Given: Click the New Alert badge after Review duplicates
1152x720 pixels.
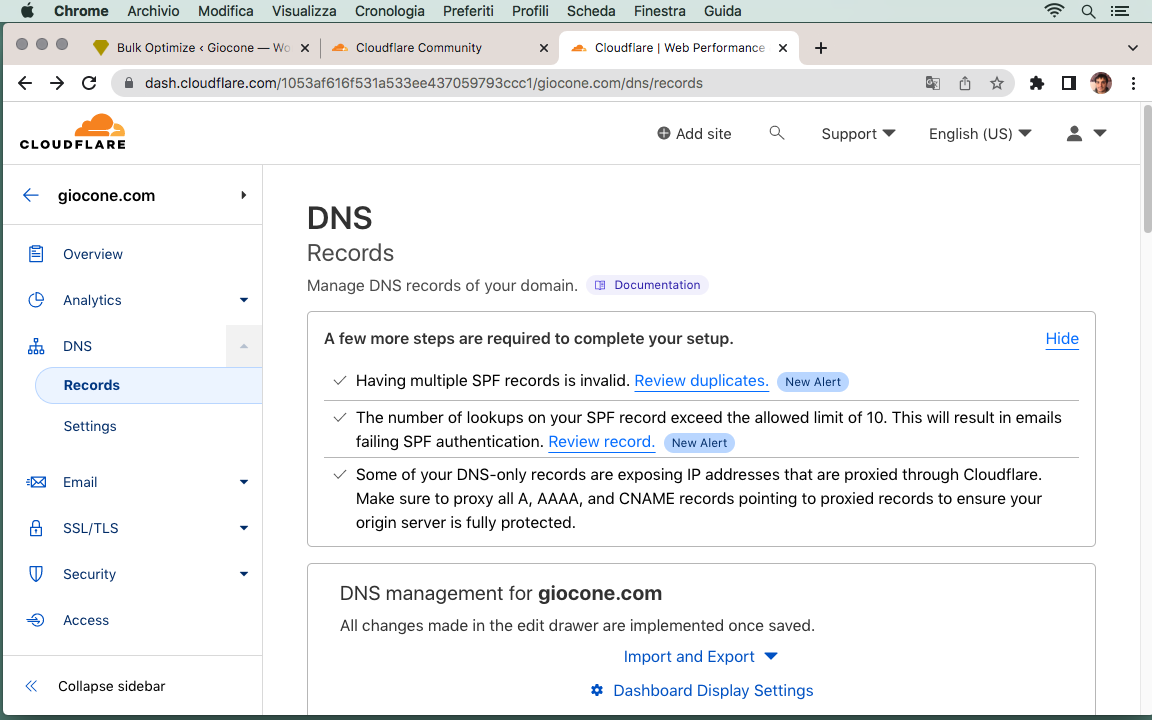Looking at the screenshot, I should pyautogui.click(x=813, y=381).
